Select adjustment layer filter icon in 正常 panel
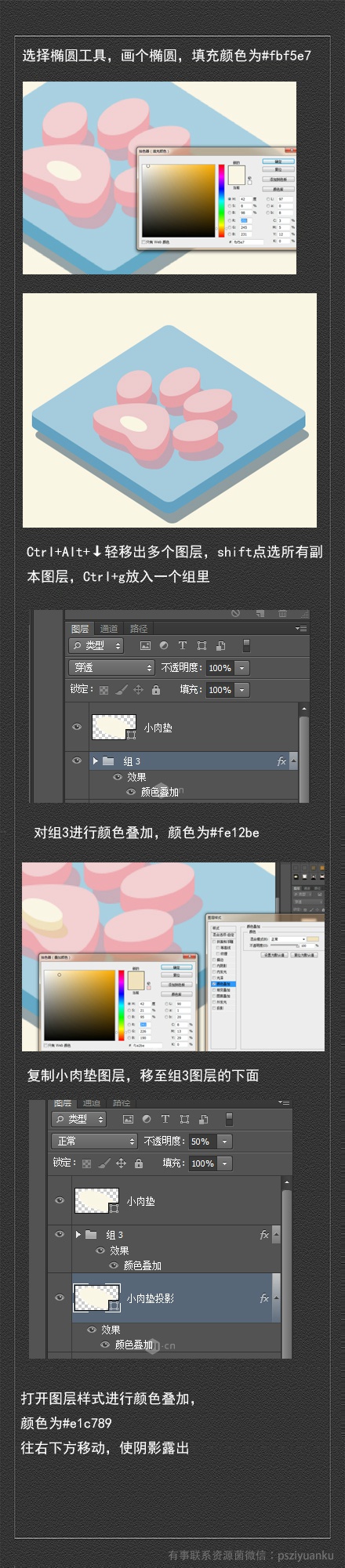The height and width of the screenshot is (1568, 345). pos(147,1120)
